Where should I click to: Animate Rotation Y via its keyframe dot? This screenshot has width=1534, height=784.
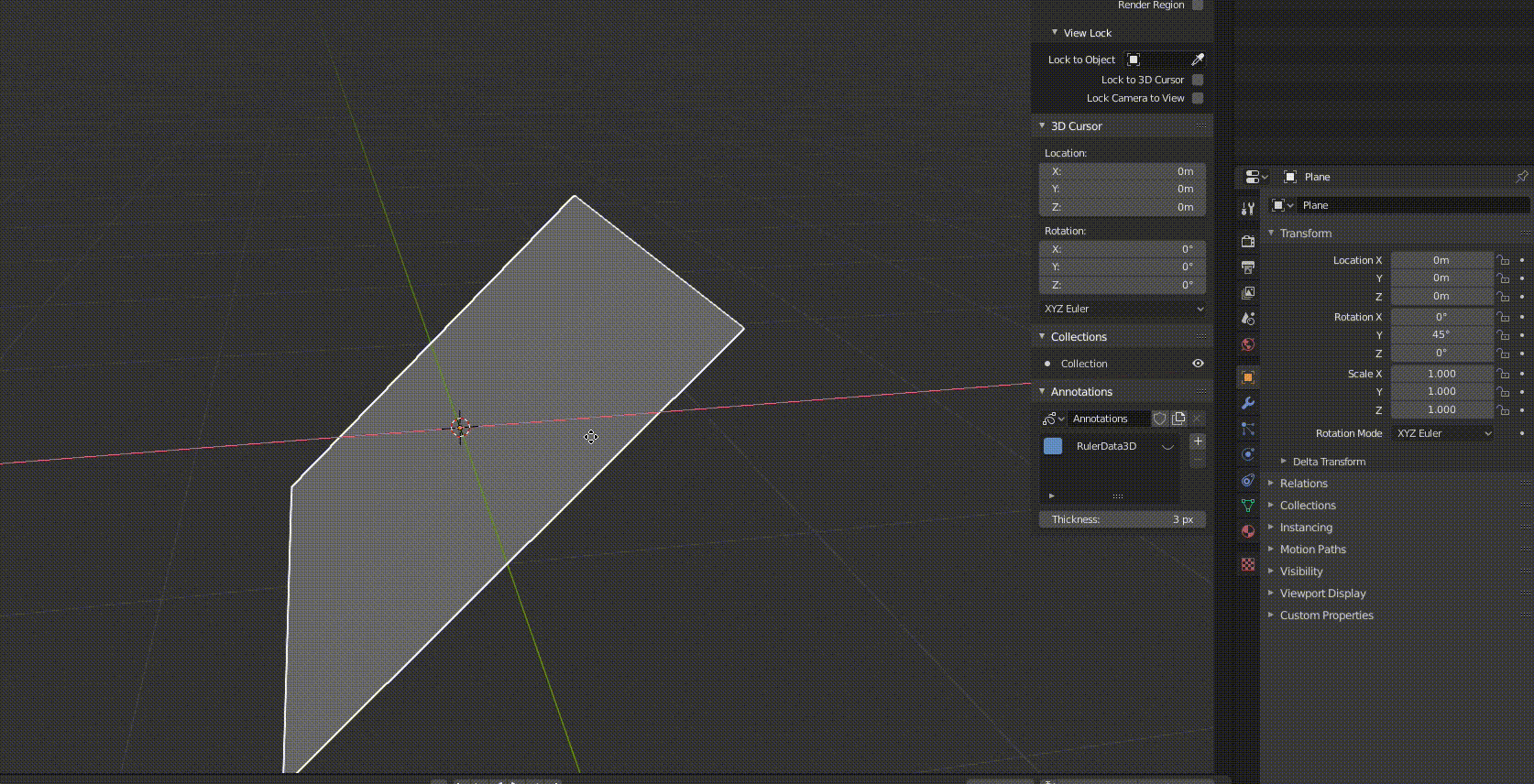point(1522,335)
